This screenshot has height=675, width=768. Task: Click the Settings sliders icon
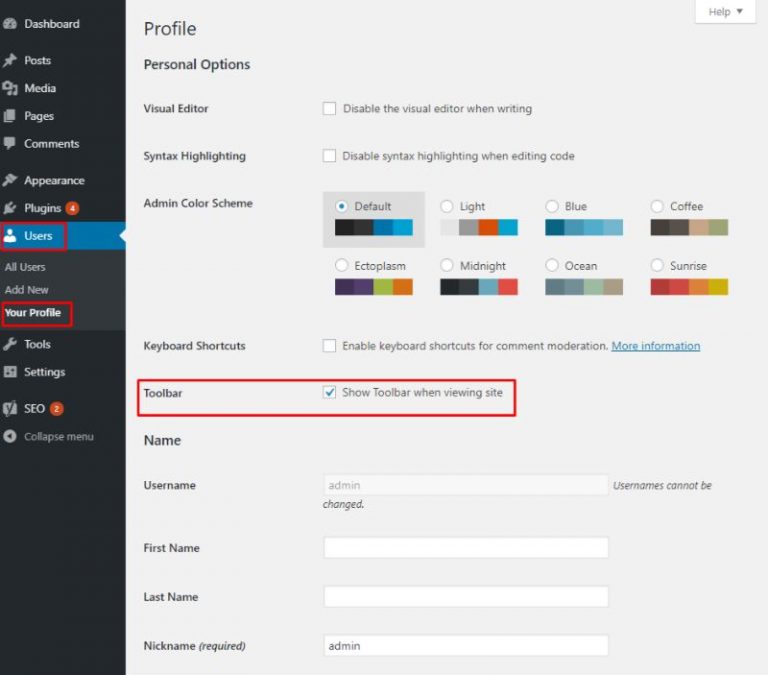click(10, 372)
